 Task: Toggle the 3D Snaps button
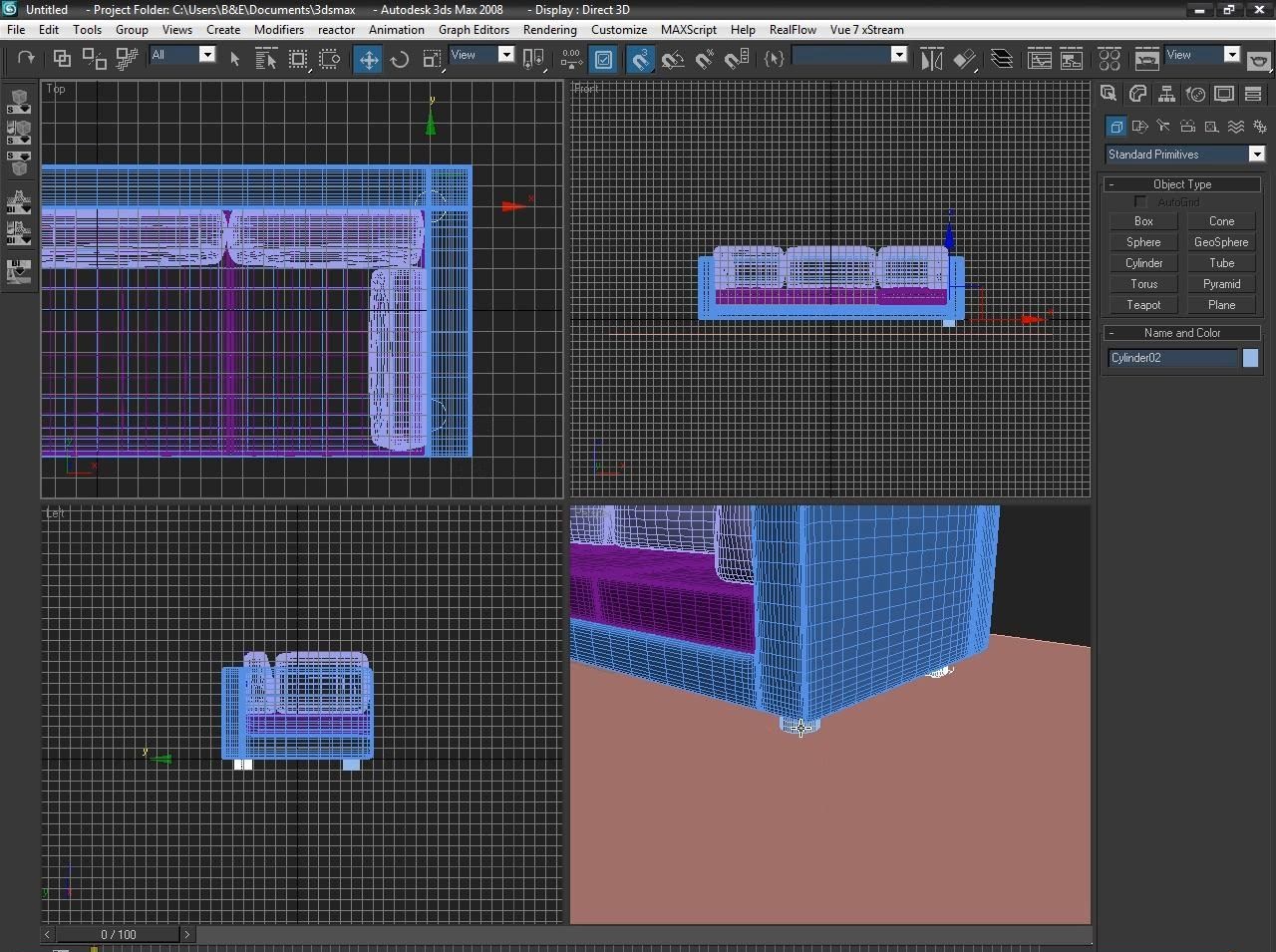point(640,59)
